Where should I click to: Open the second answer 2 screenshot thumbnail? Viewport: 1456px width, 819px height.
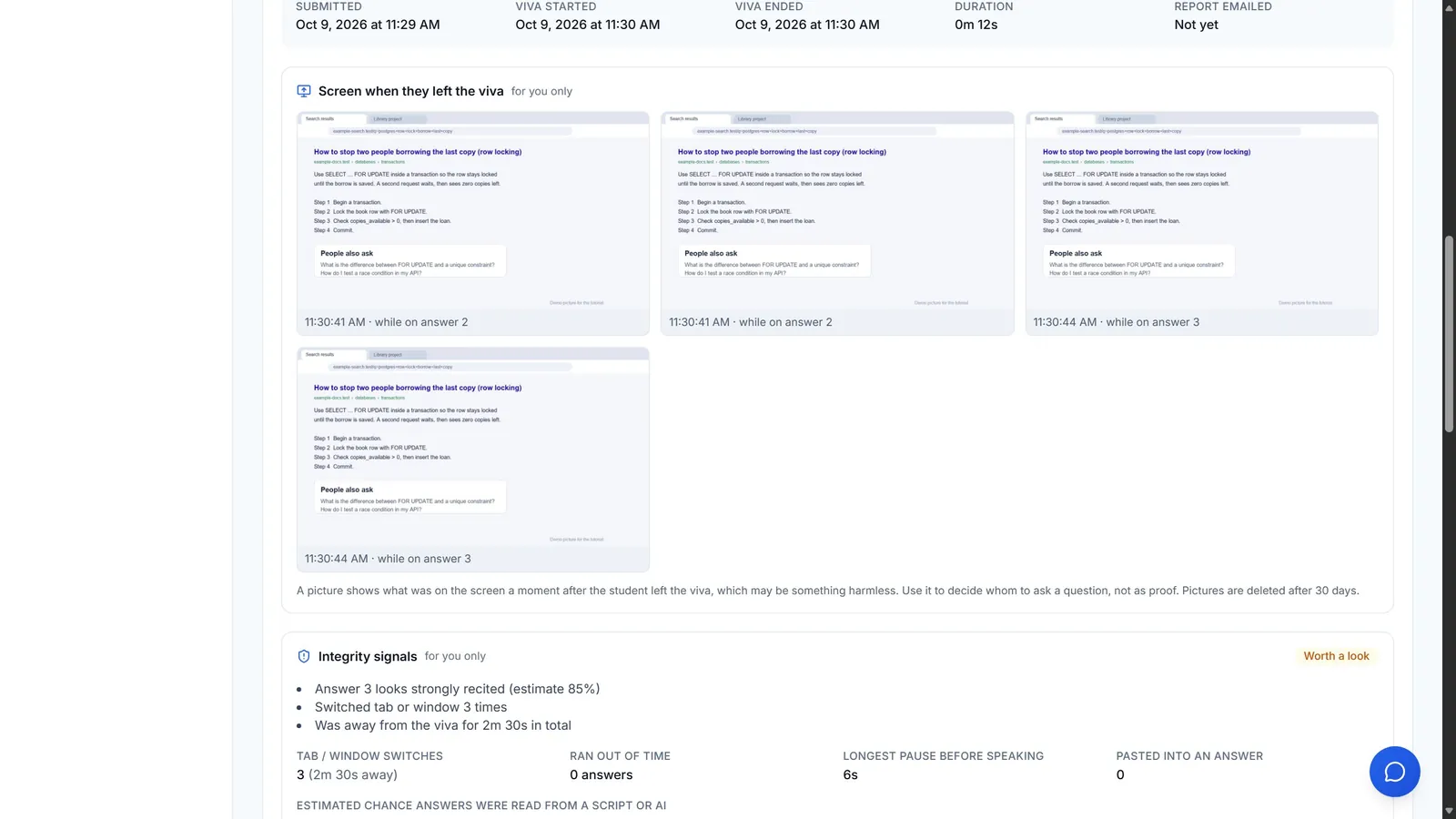click(837, 223)
